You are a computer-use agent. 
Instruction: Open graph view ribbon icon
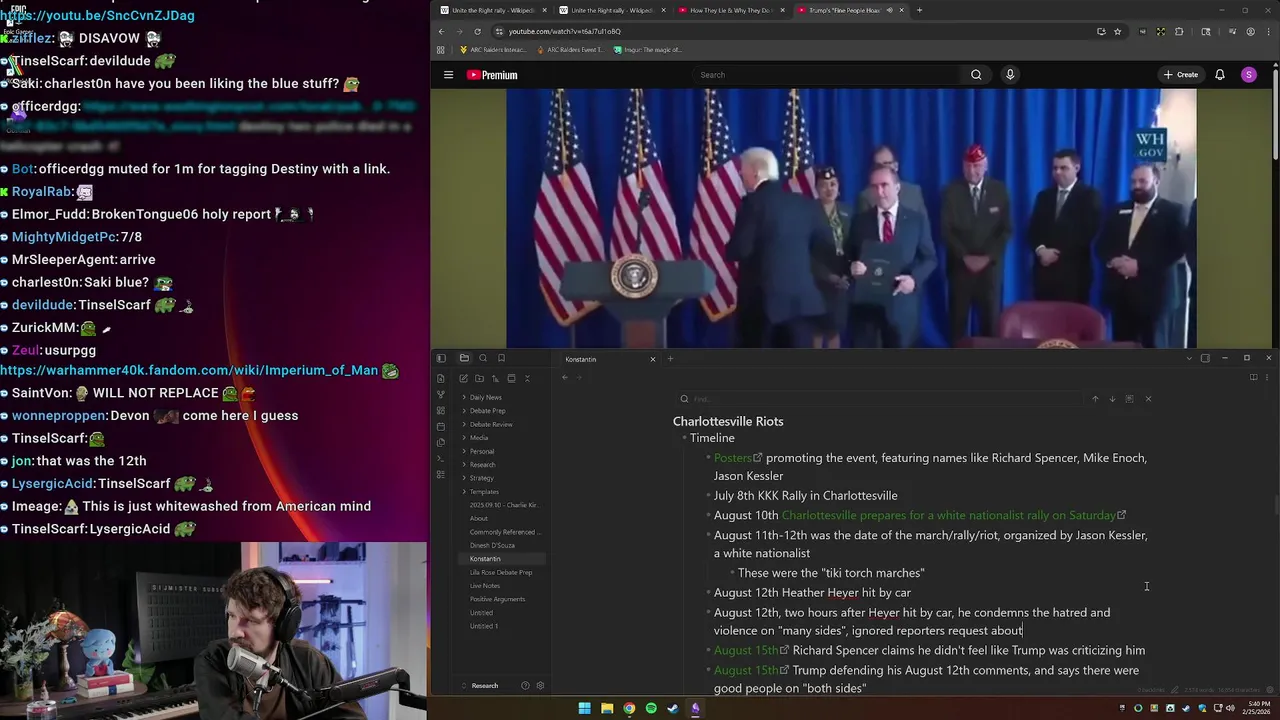coord(441,394)
